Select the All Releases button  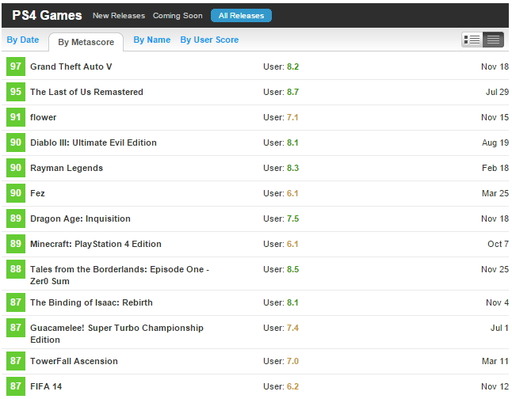[241, 16]
